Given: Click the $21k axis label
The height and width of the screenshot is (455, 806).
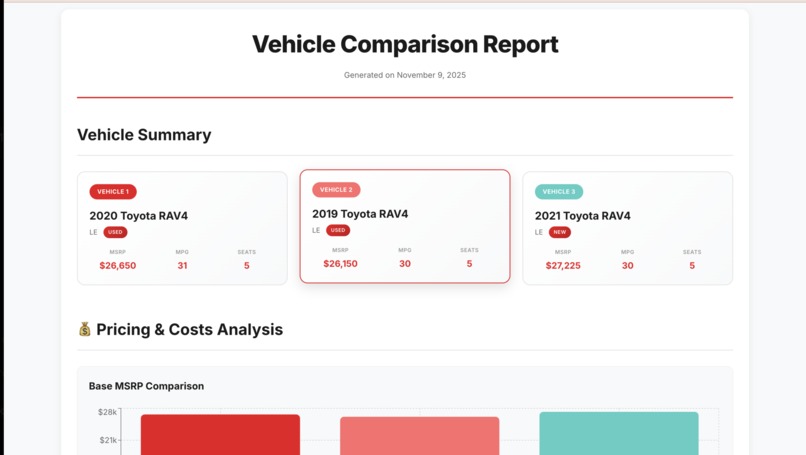Looking at the screenshot, I should coord(108,440).
